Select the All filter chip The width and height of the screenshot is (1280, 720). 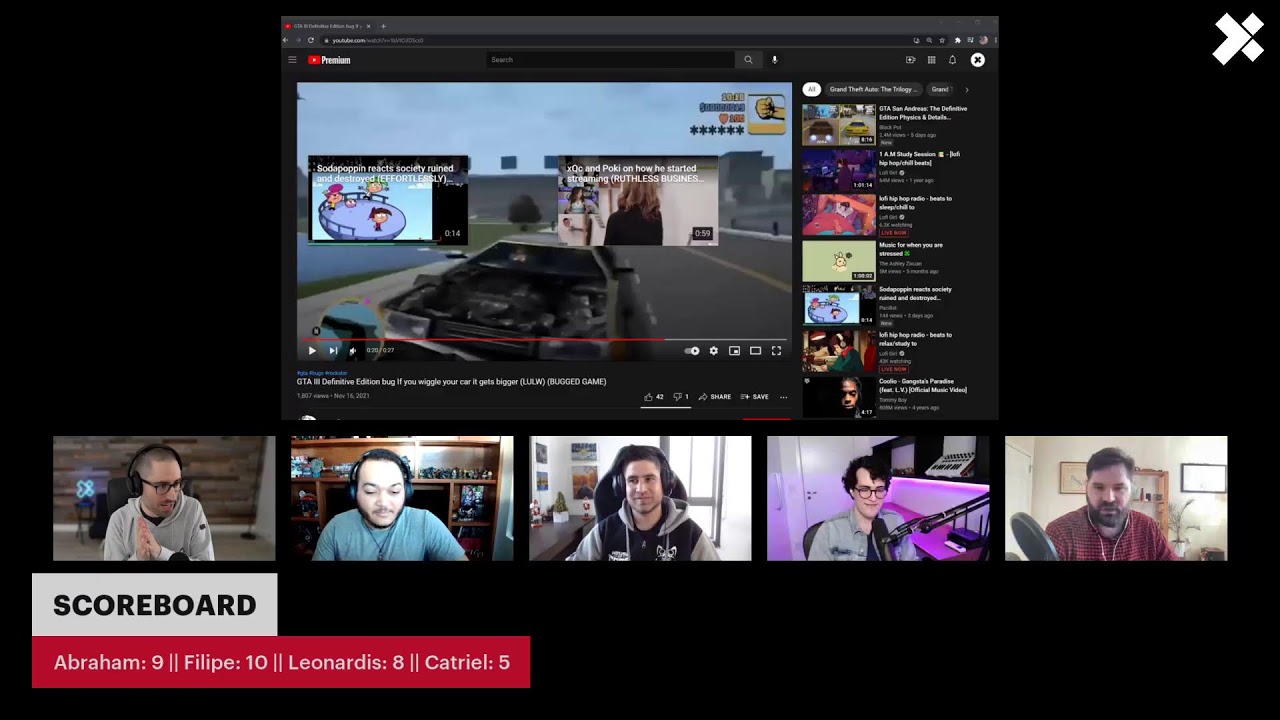click(x=811, y=89)
